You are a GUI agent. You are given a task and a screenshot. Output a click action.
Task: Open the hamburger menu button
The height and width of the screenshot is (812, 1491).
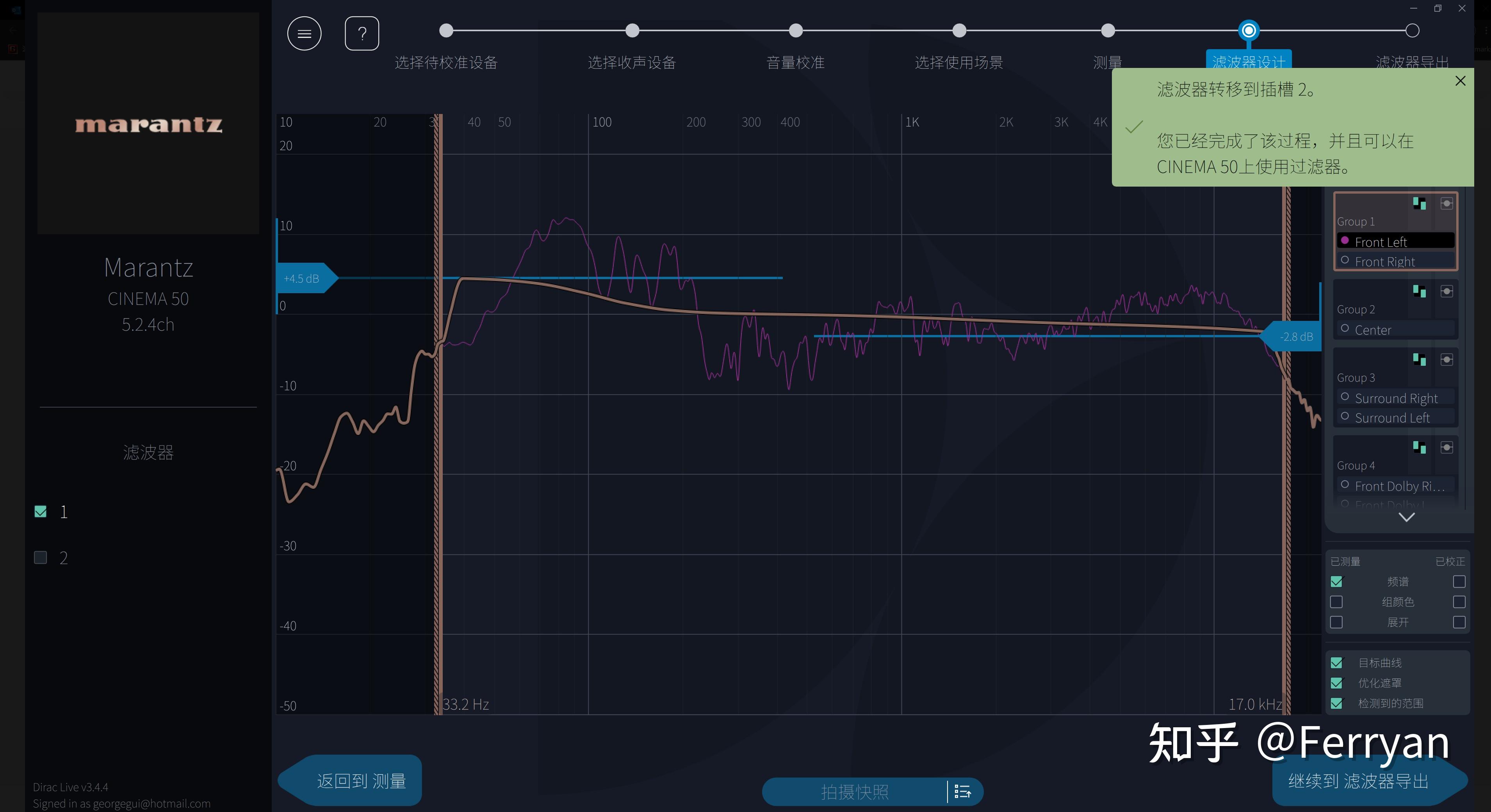(x=304, y=34)
